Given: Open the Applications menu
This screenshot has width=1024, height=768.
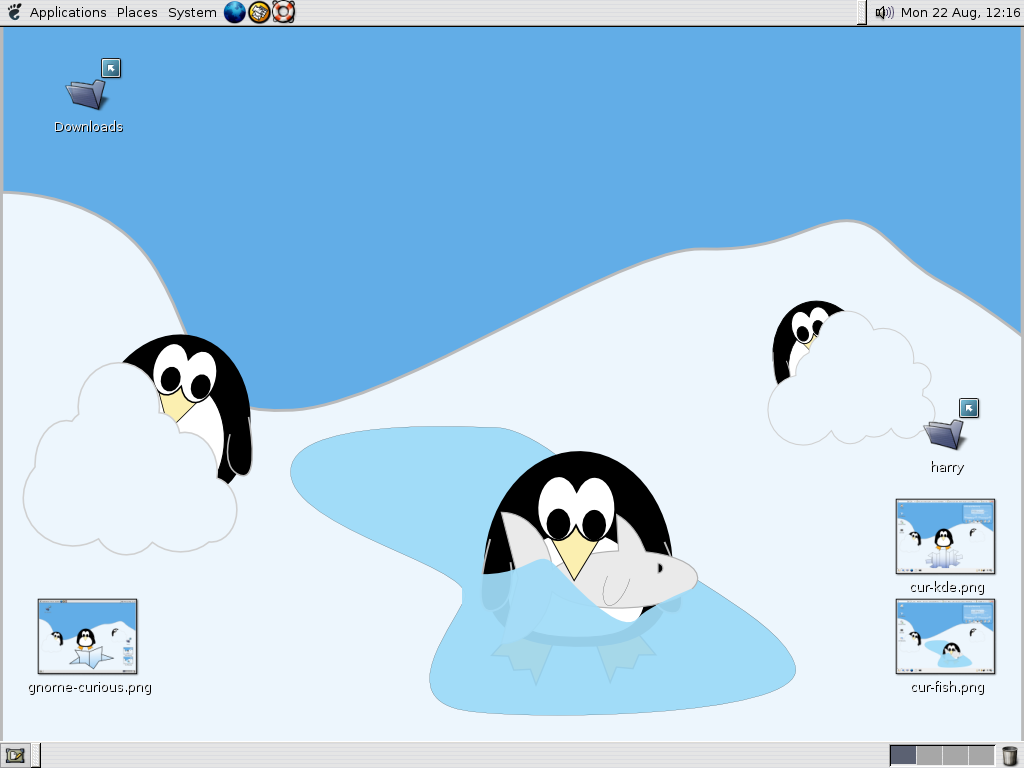Looking at the screenshot, I should coord(68,12).
